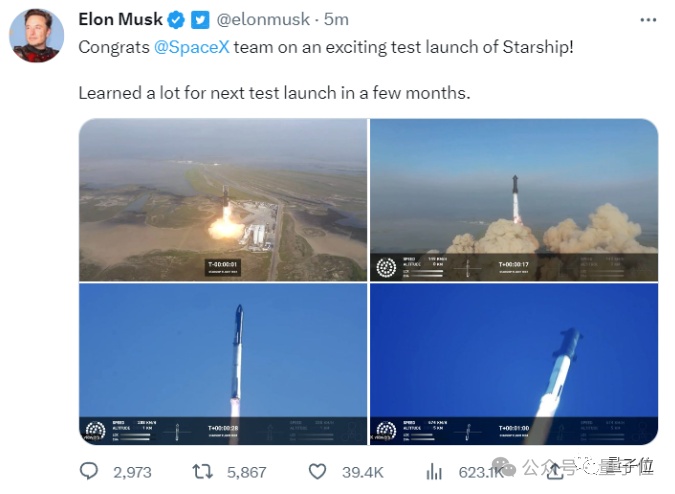Click the Twitter bird affiliate badge
Screen dimensions: 675x494
(x=200, y=20)
